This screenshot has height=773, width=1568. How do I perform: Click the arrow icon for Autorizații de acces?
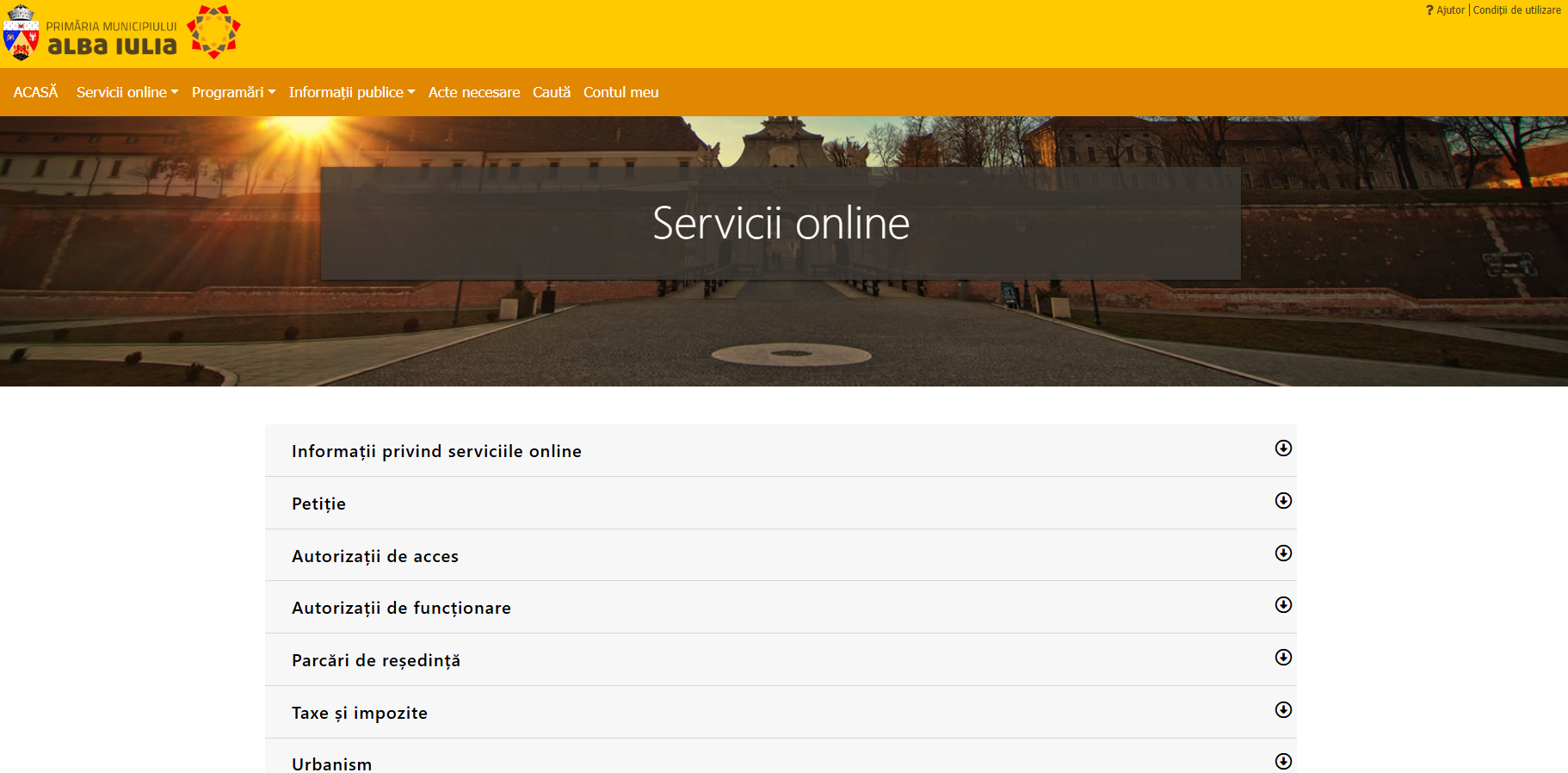[1283, 553]
